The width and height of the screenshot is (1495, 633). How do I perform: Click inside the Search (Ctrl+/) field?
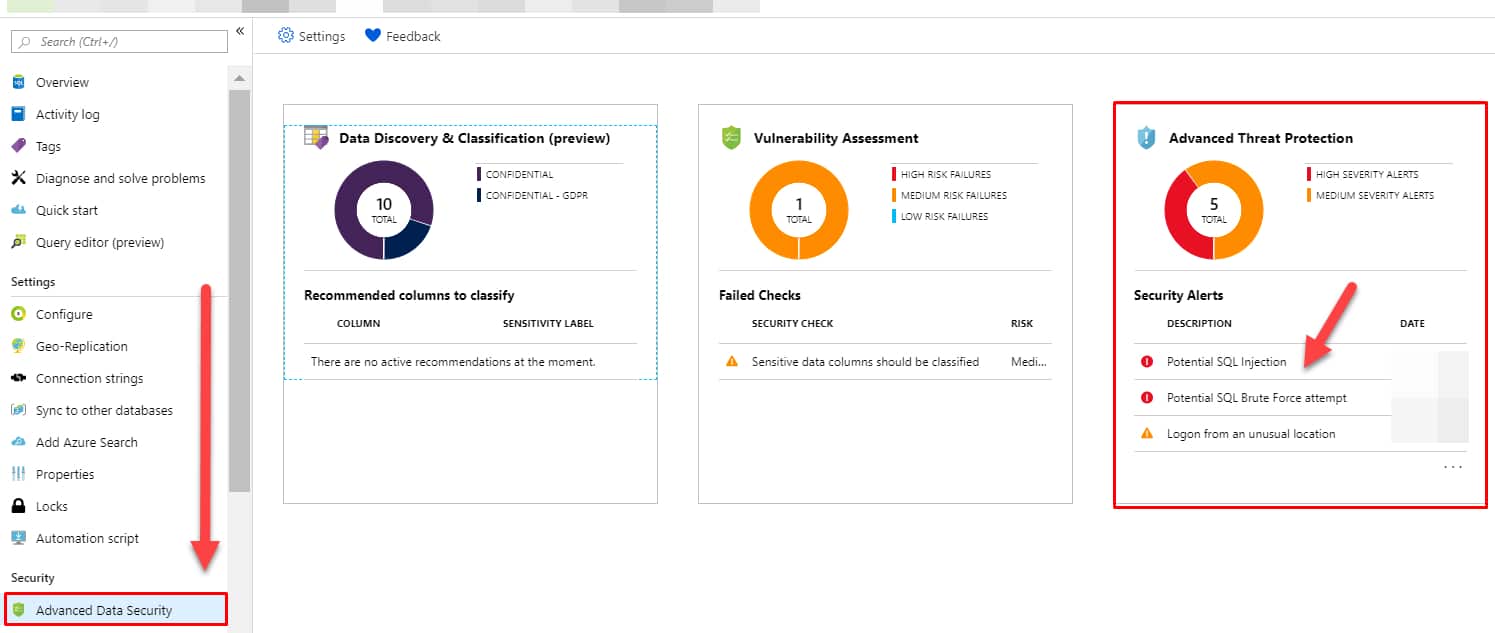117,41
